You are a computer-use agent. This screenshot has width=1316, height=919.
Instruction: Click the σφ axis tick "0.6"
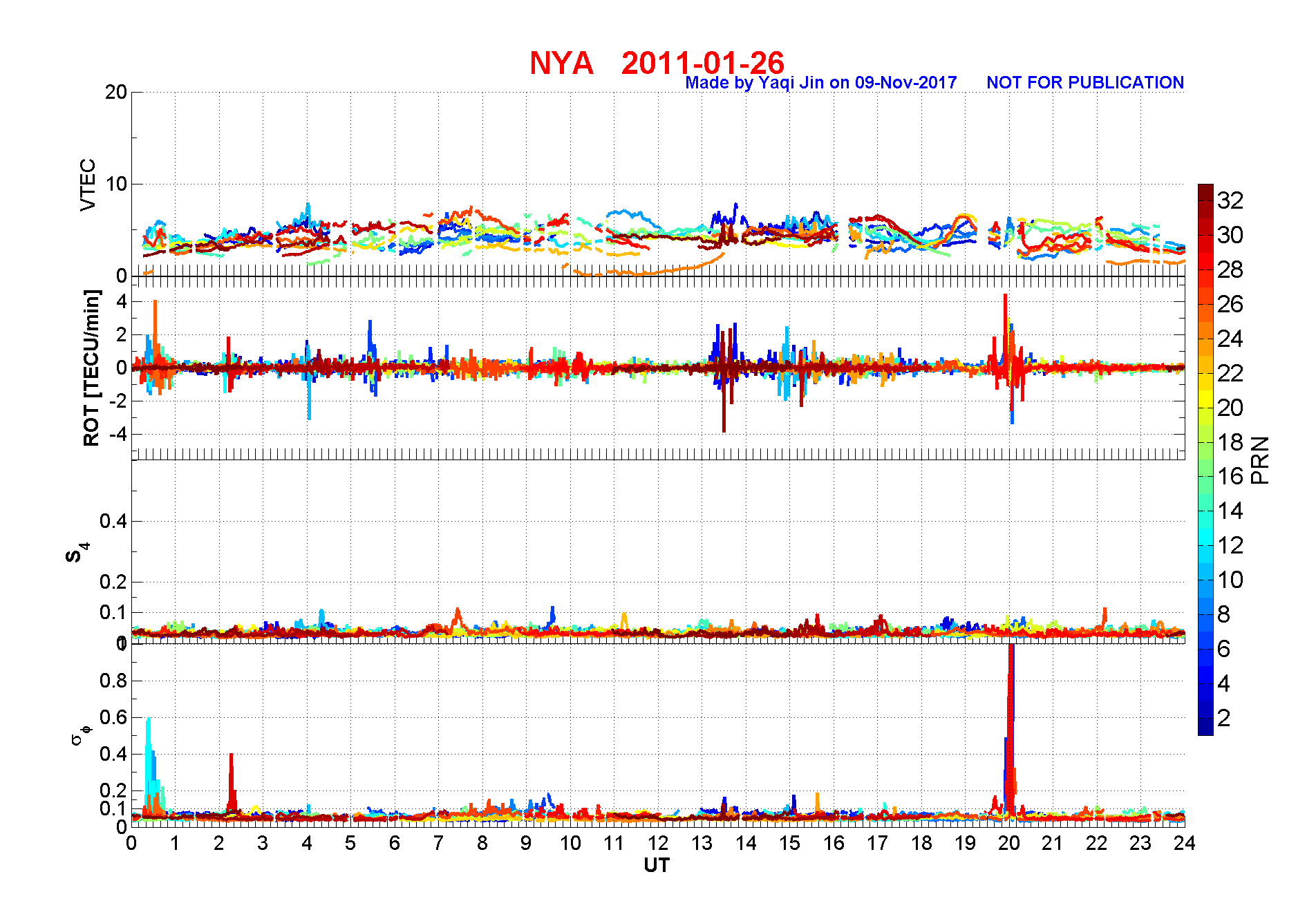[113, 717]
